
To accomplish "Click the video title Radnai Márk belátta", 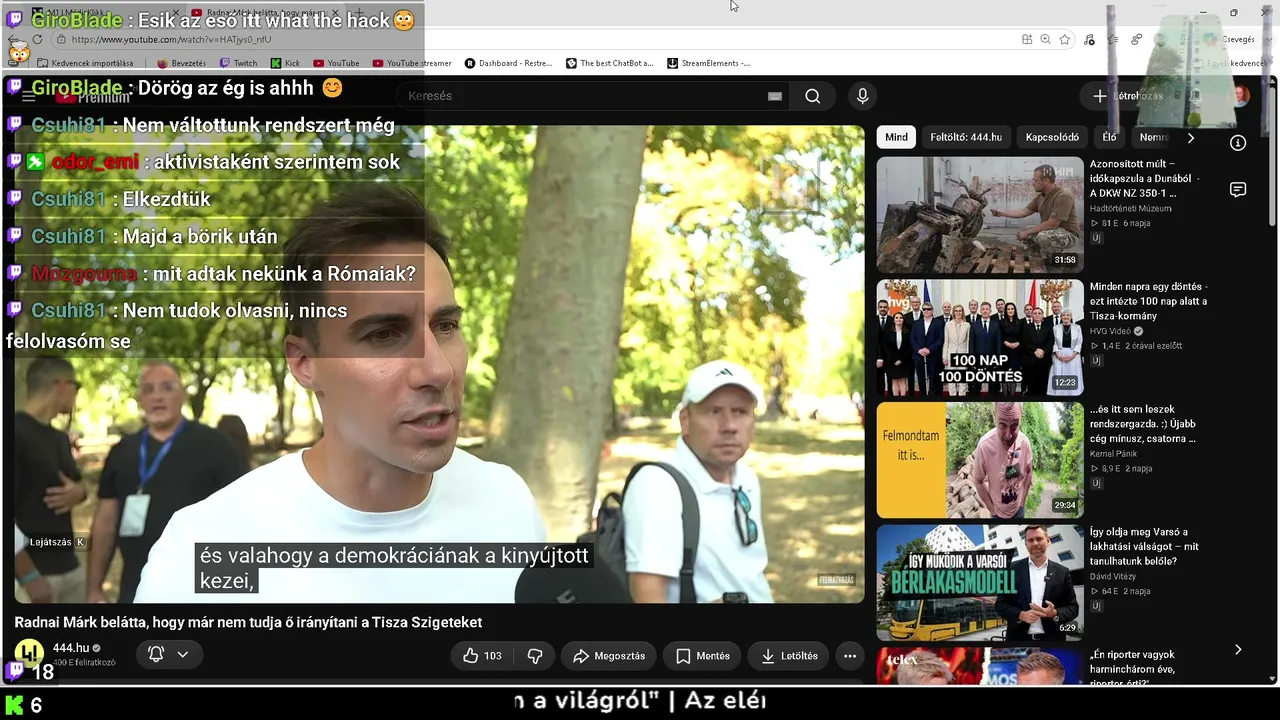I will click(248, 622).
